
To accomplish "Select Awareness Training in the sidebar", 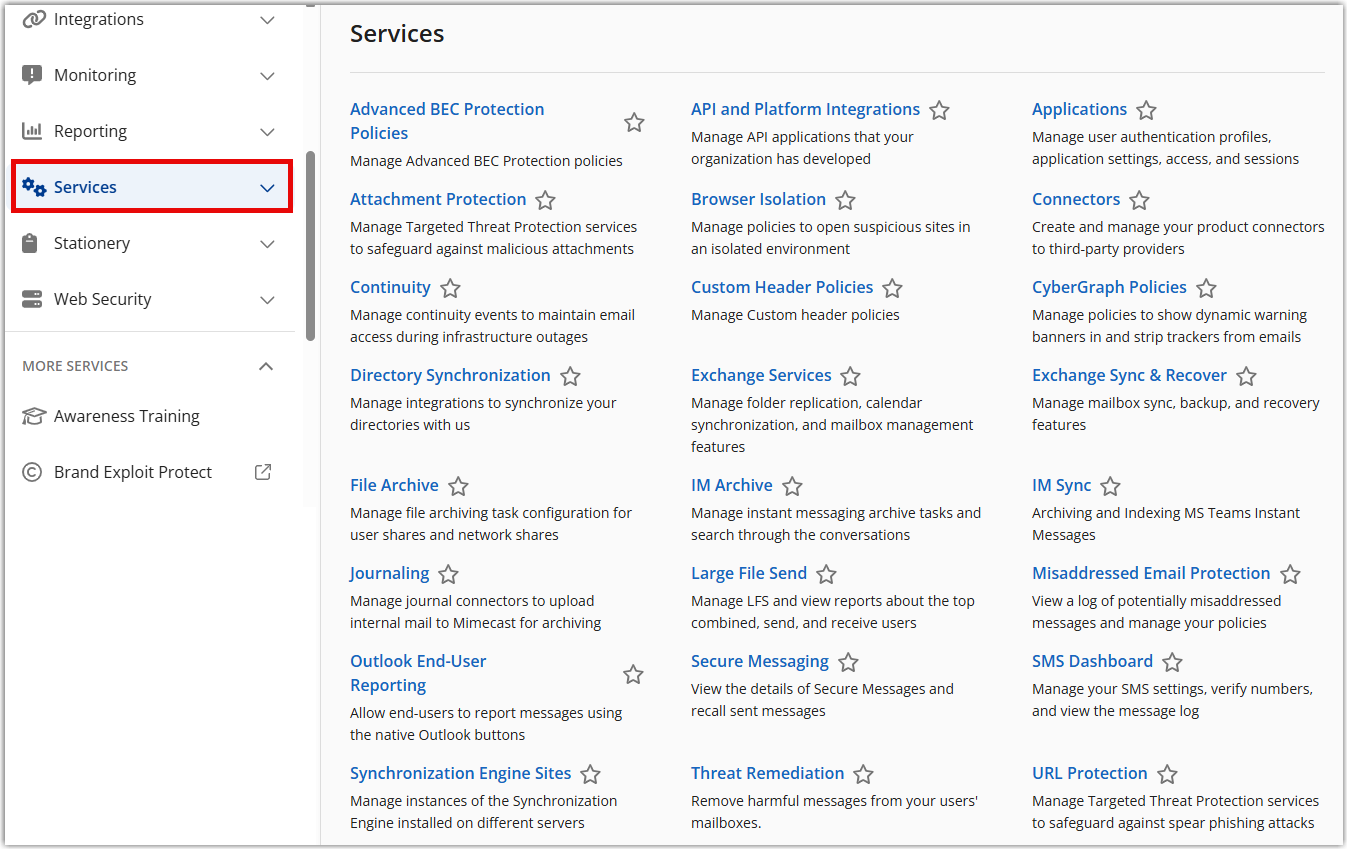I will click(x=126, y=416).
